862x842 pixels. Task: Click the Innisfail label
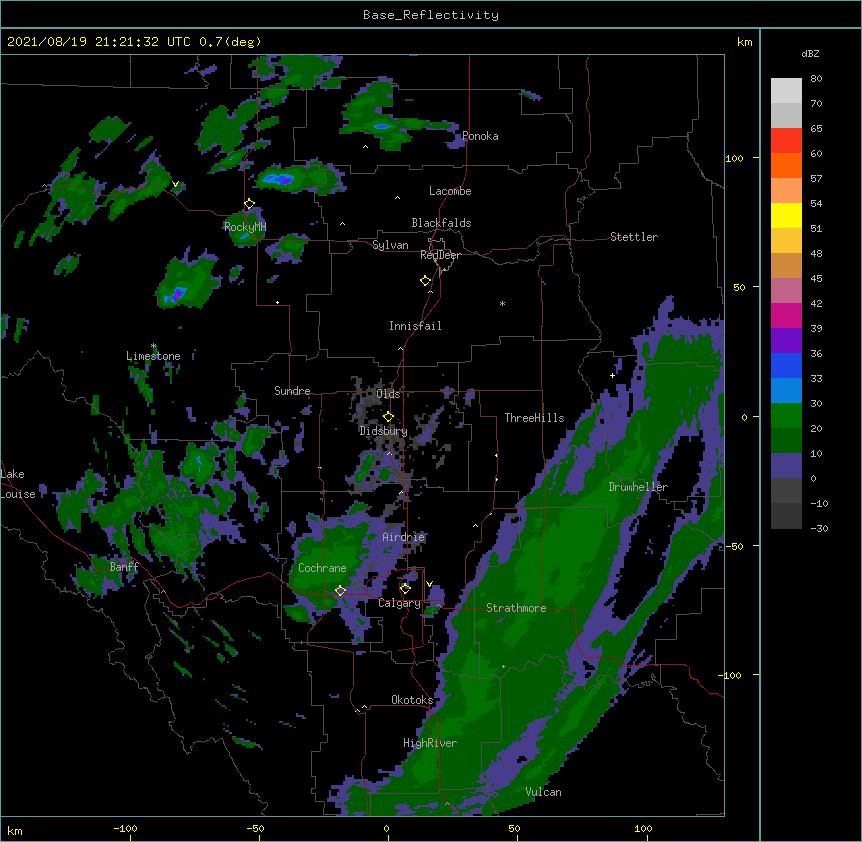(x=415, y=326)
